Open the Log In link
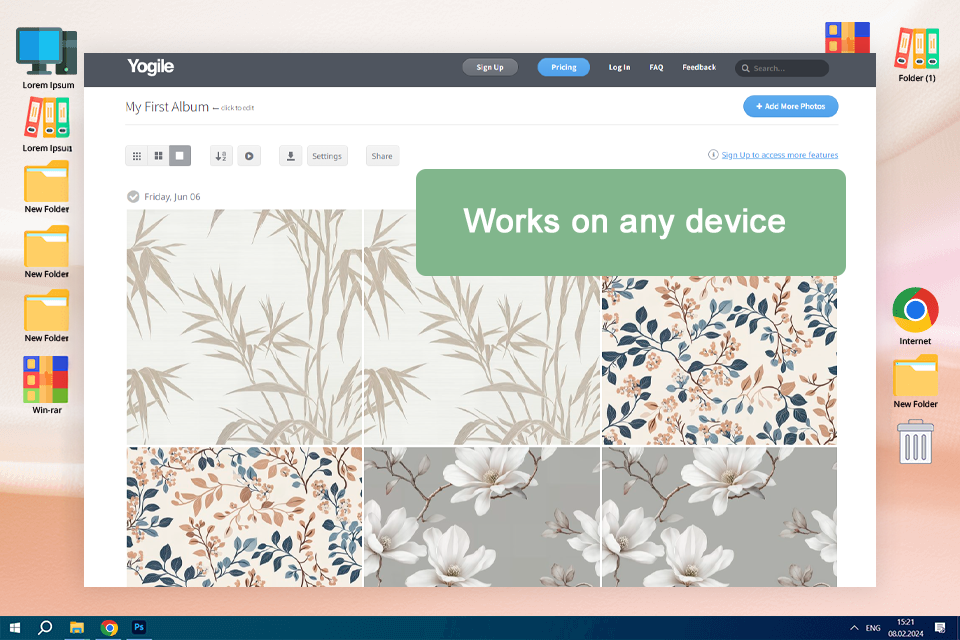Image resolution: width=960 pixels, height=640 pixels. tap(619, 67)
